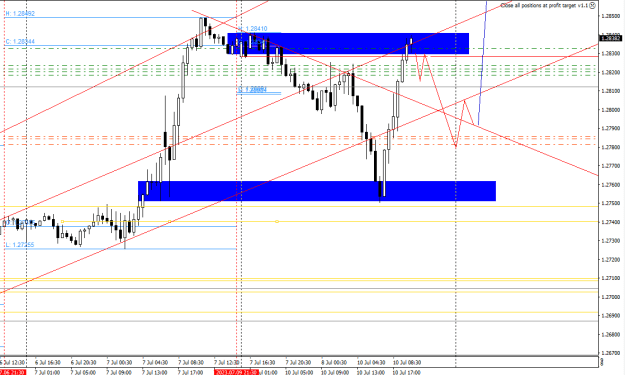This screenshot has height=375, width=625.
Task: Select the lower blue rectangle zone near 1.27600
Action: pos(317,191)
